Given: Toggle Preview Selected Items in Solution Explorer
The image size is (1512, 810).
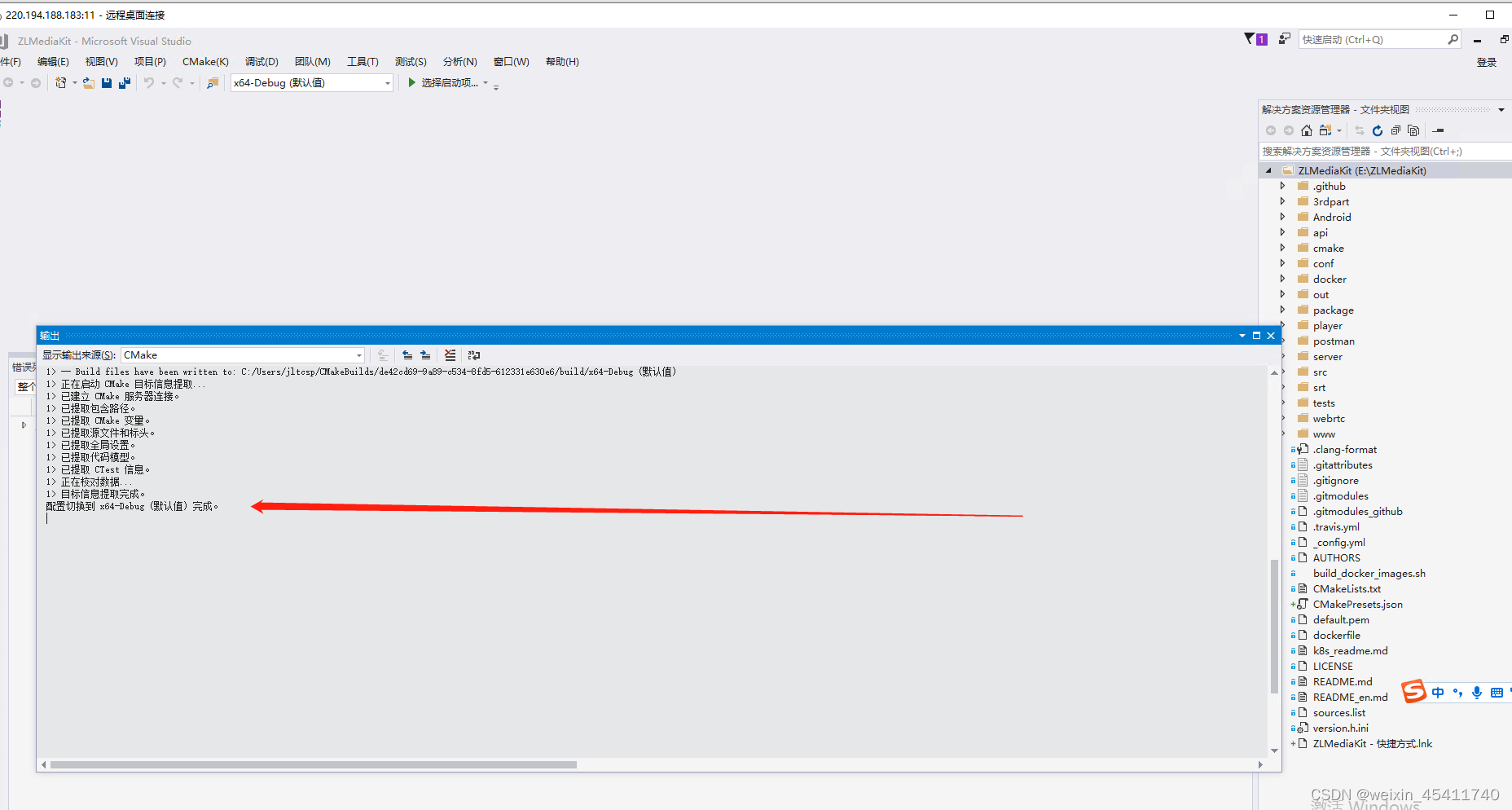Looking at the screenshot, I should coord(1413,130).
